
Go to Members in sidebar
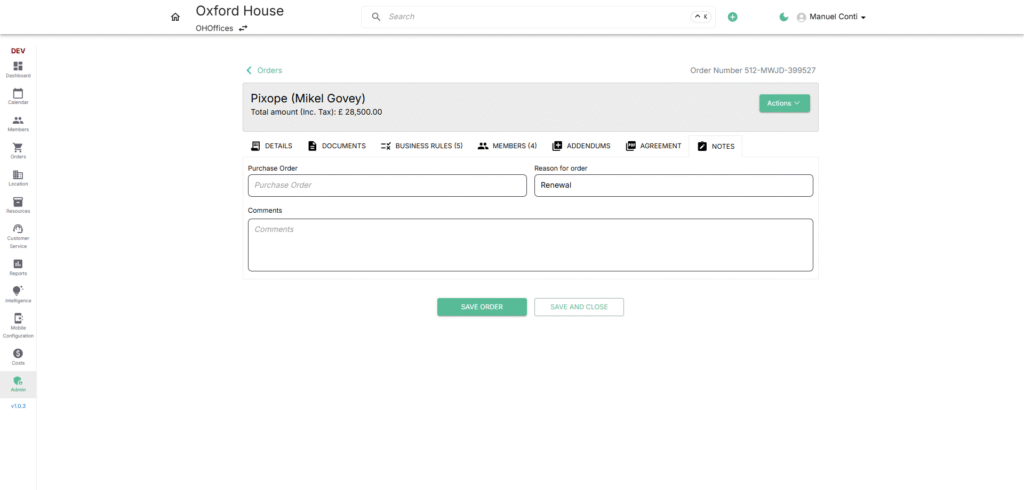pos(18,123)
